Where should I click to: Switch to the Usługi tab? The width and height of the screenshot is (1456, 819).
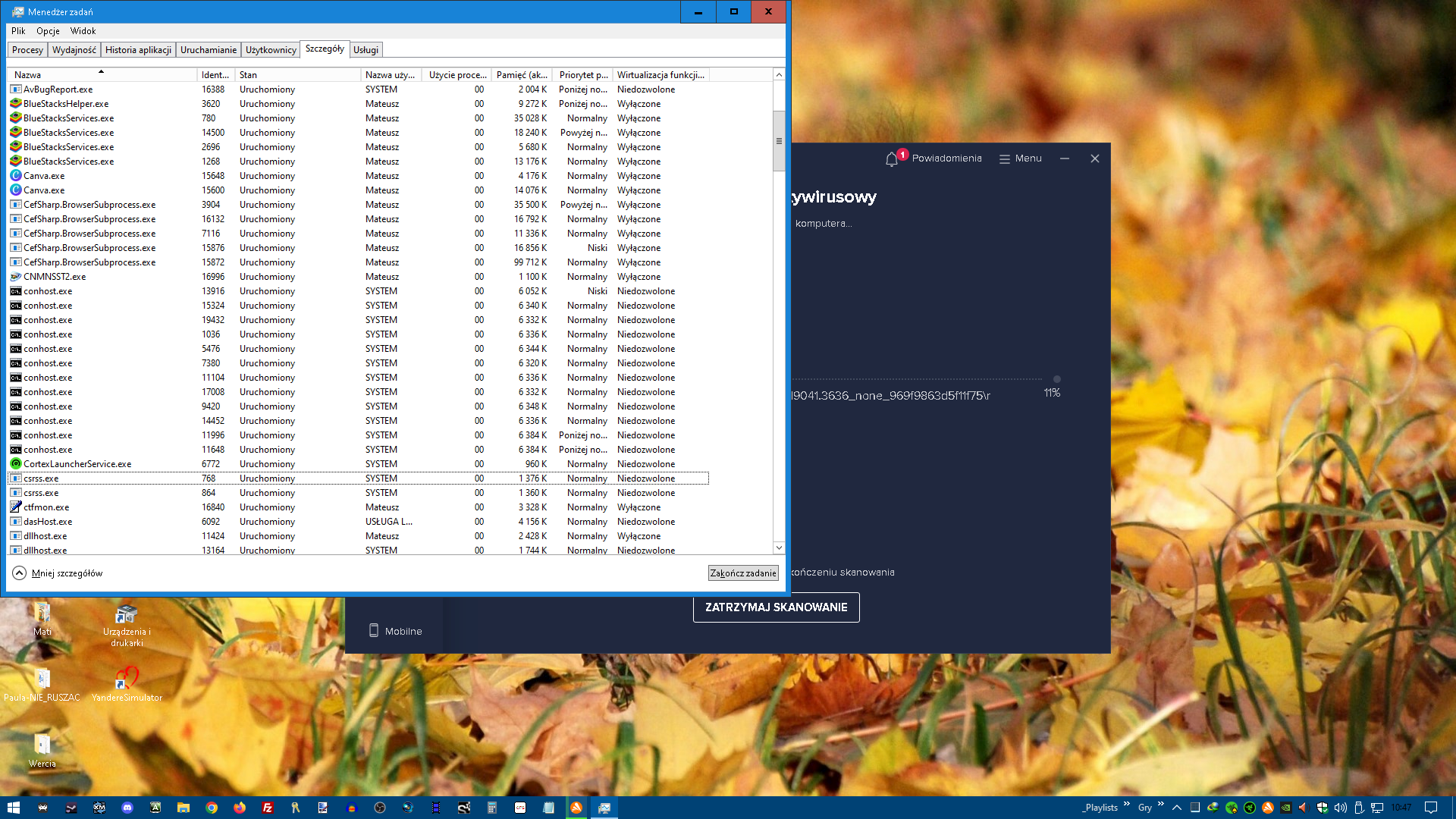point(366,50)
